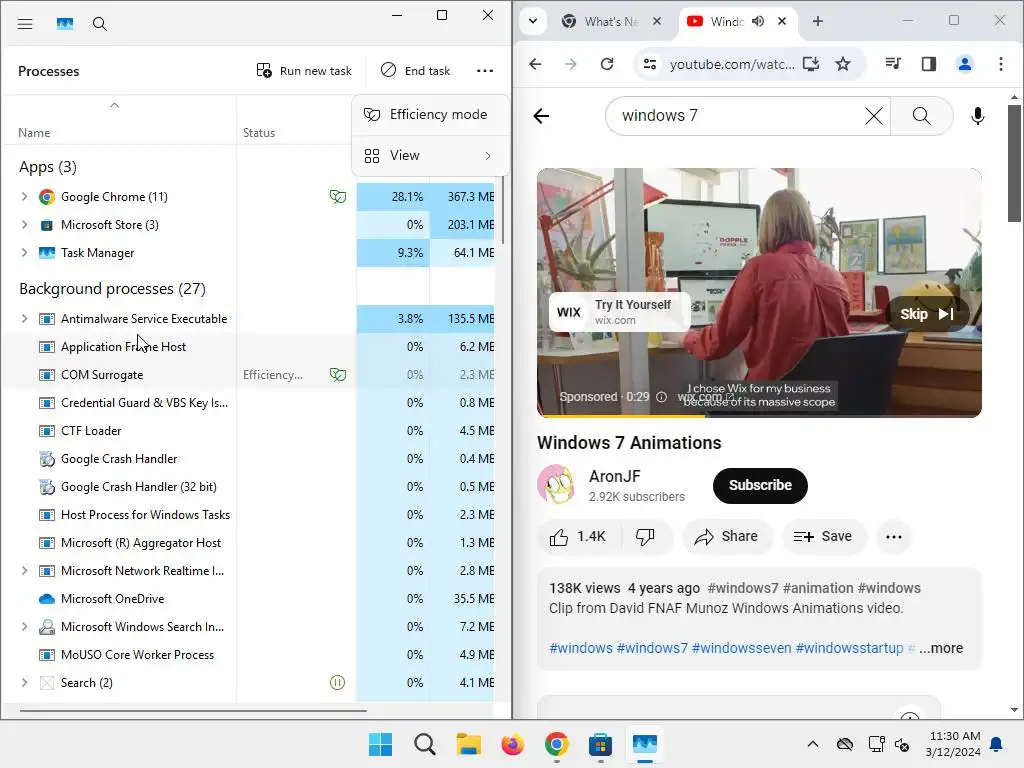
Task: Open the AronJF channel avatar
Action: [x=556, y=485]
